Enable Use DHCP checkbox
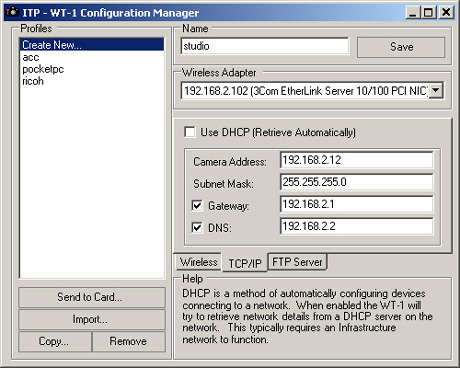 click(x=190, y=132)
